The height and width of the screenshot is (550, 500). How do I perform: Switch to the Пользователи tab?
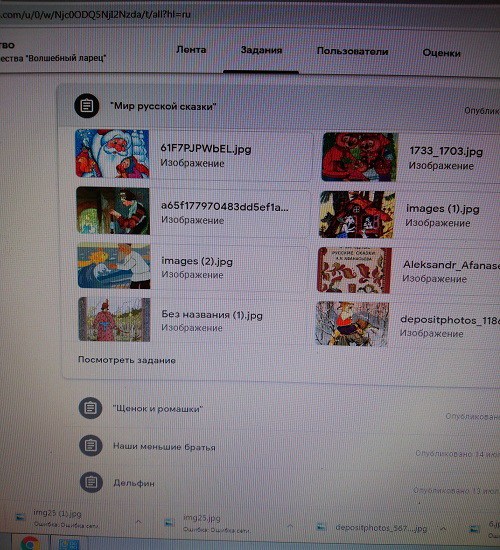point(352,51)
